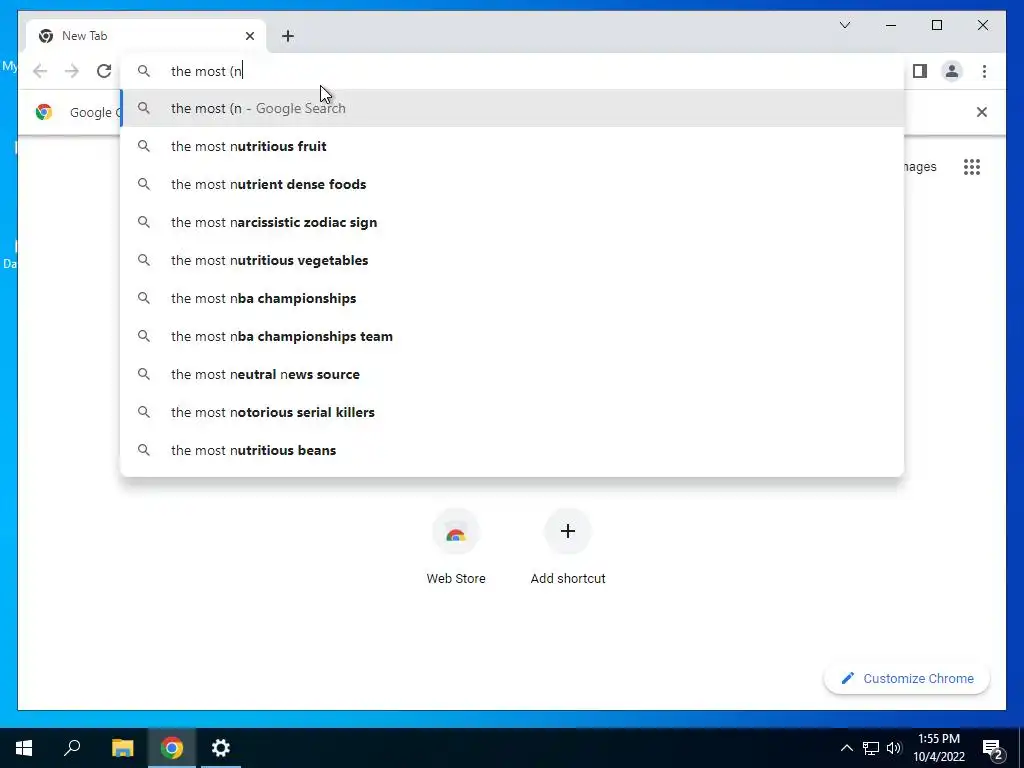Image resolution: width=1024 pixels, height=768 pixels.
Task: Click the Images link
Action: click(x=920, y=167)
